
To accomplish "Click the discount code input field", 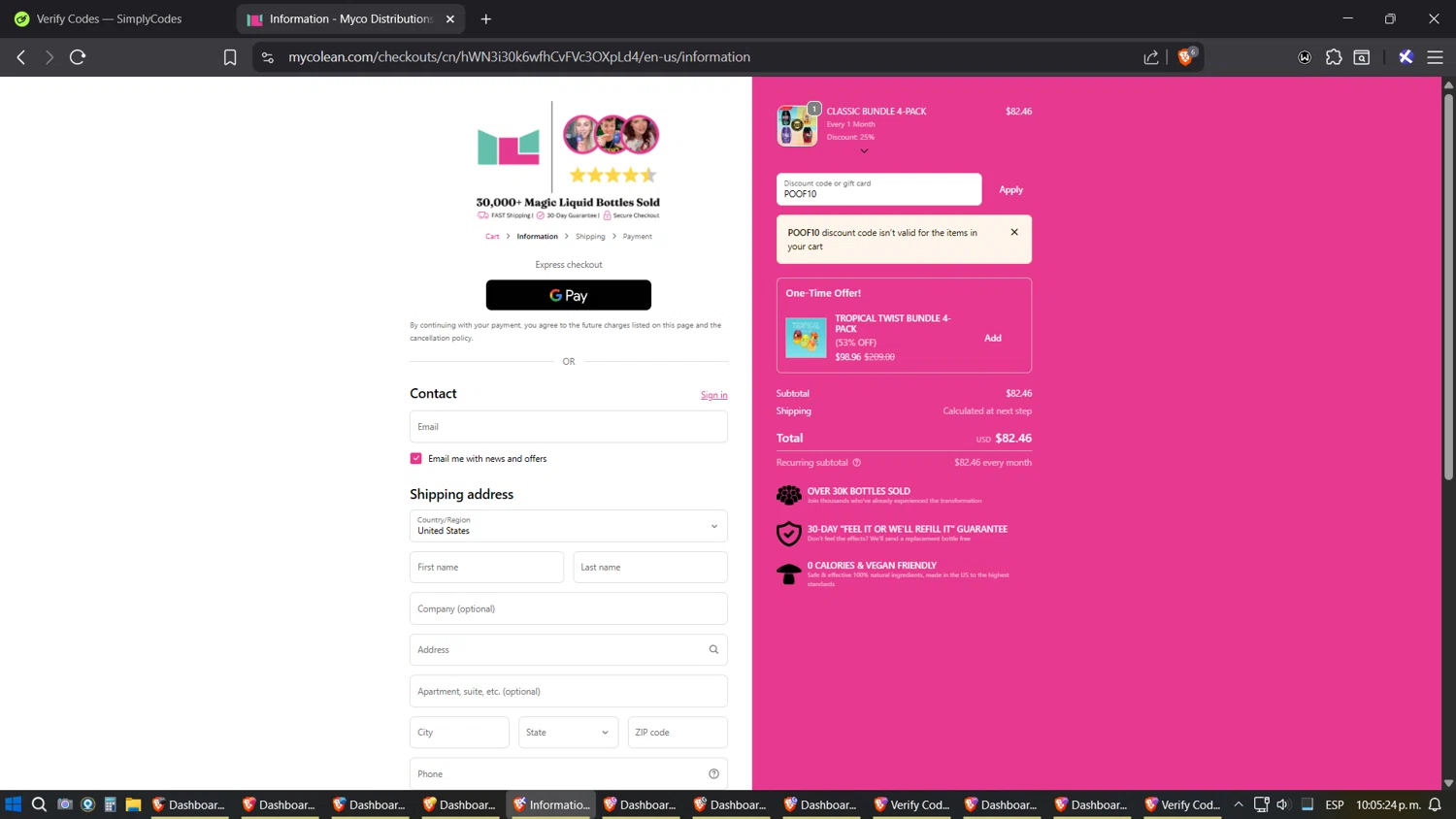I will [878, 189].
